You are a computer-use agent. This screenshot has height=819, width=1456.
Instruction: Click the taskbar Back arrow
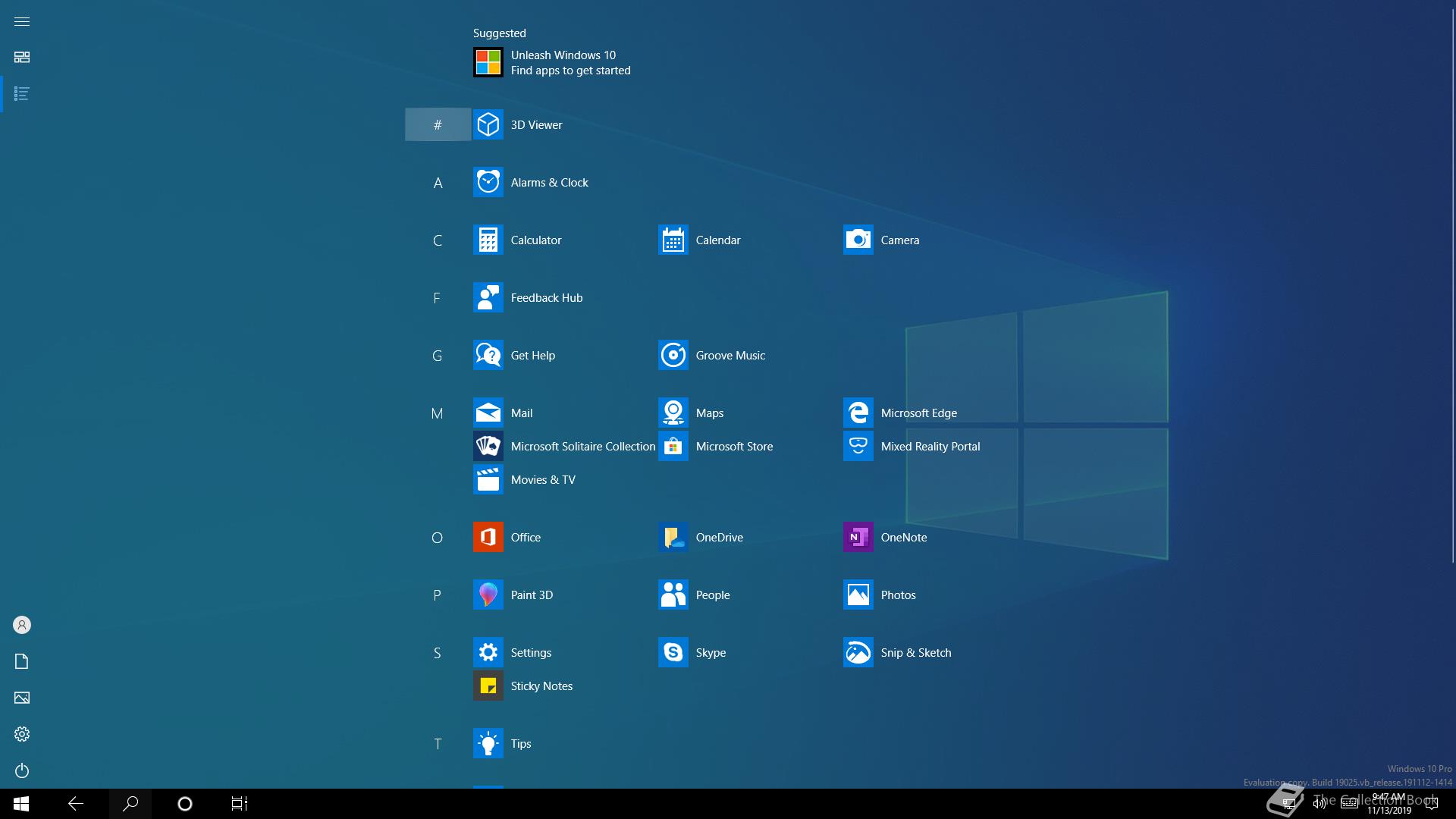click(x=76, y=804)
